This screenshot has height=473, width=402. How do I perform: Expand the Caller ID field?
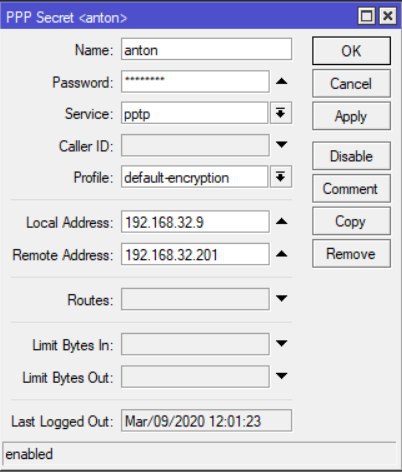(282, 145)
